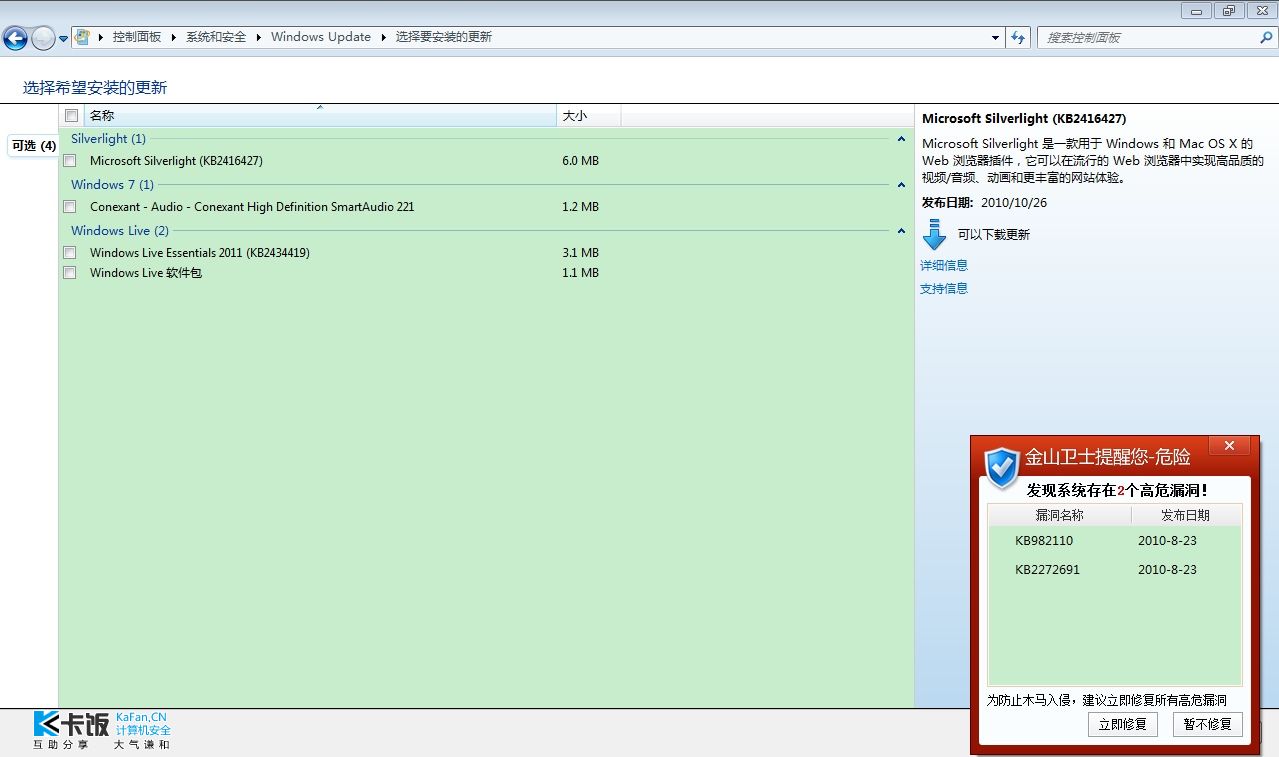Click 漏洞名称 column header

1059,516
